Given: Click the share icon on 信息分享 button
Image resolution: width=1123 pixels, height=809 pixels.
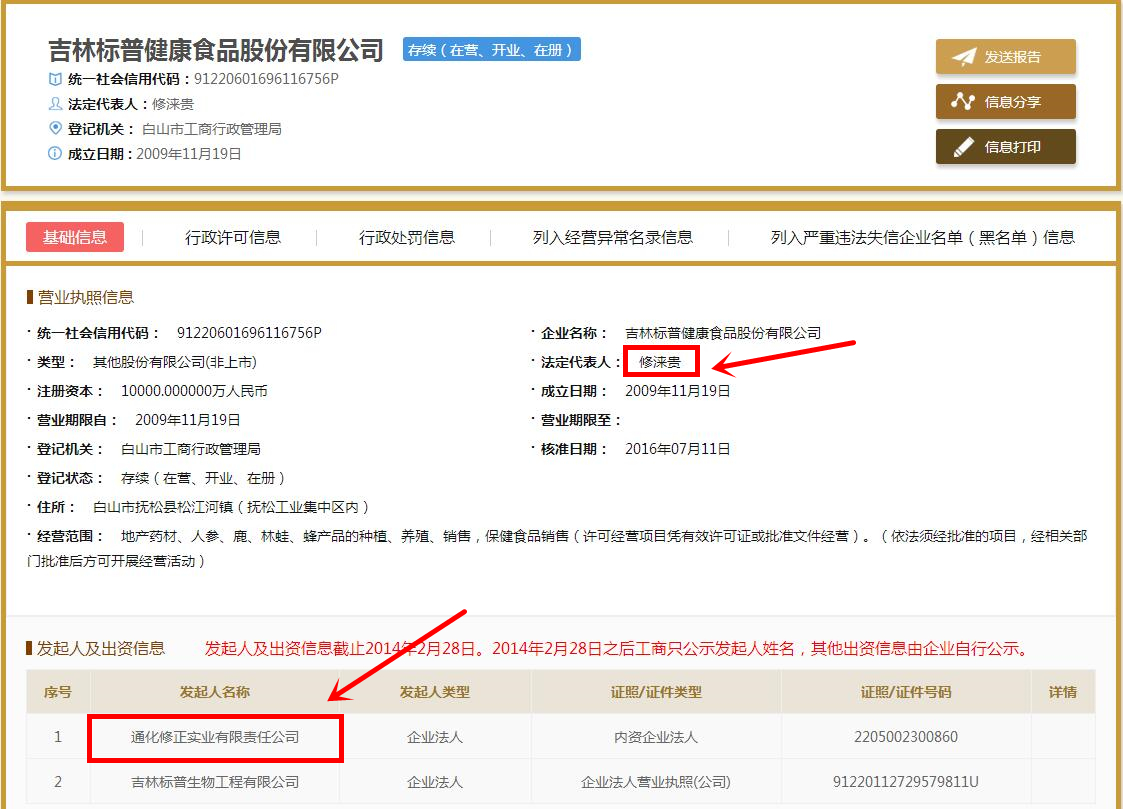Looking at the screenshot, I should pyautogui.click(x=961, y=101).
